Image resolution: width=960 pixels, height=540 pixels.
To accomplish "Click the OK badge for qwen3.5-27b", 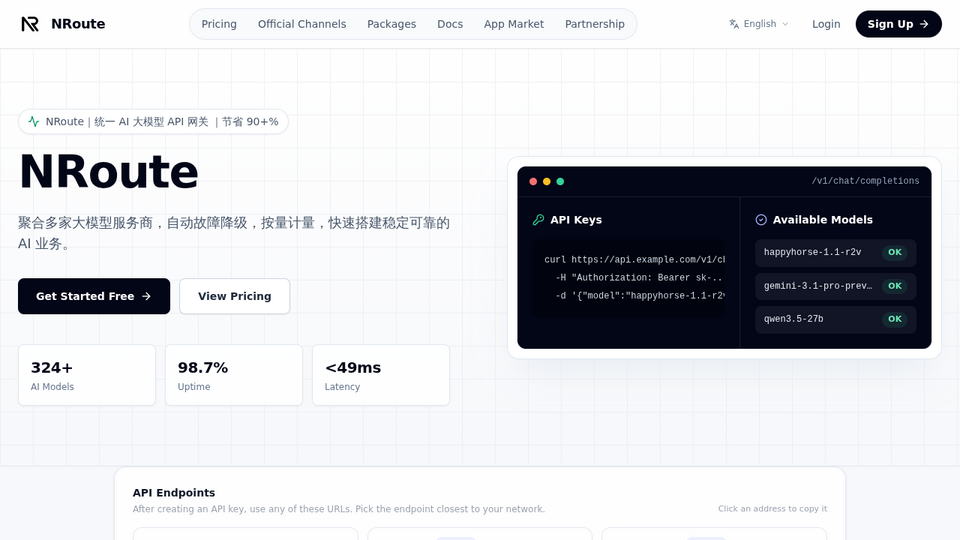I will point(895,319).
